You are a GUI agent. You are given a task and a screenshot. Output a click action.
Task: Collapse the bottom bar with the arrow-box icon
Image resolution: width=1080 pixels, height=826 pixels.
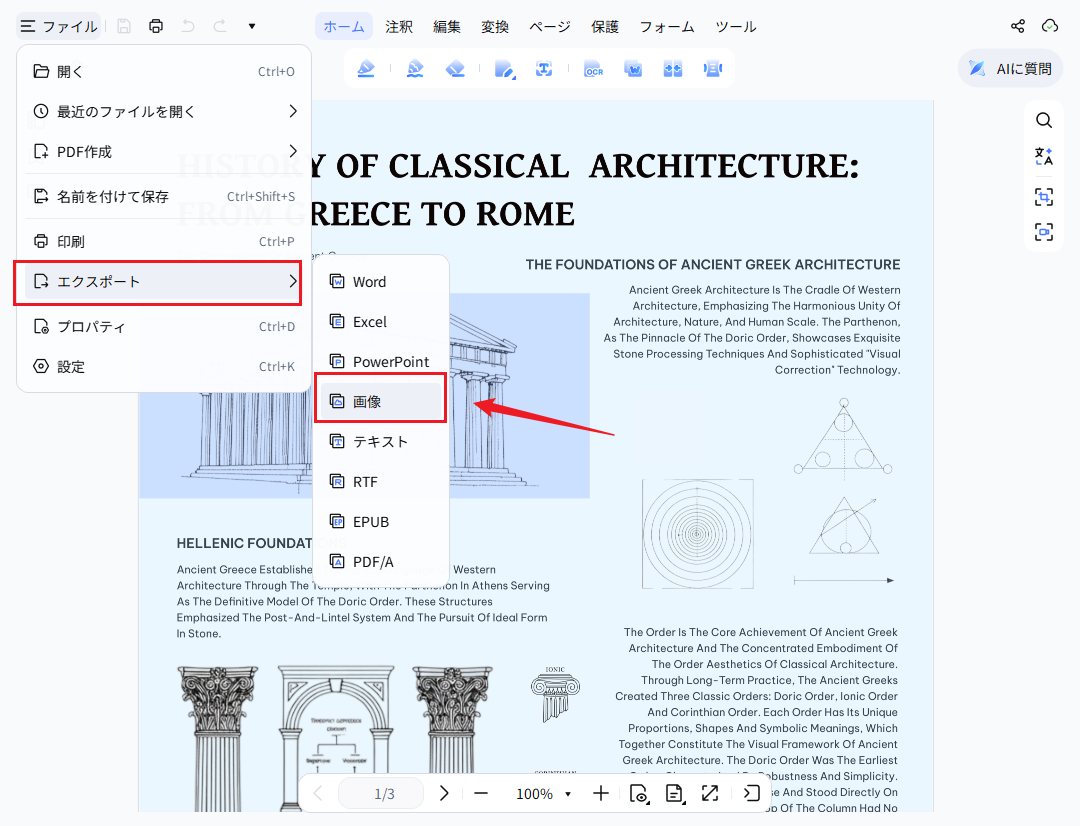click(x=751, y=794)
